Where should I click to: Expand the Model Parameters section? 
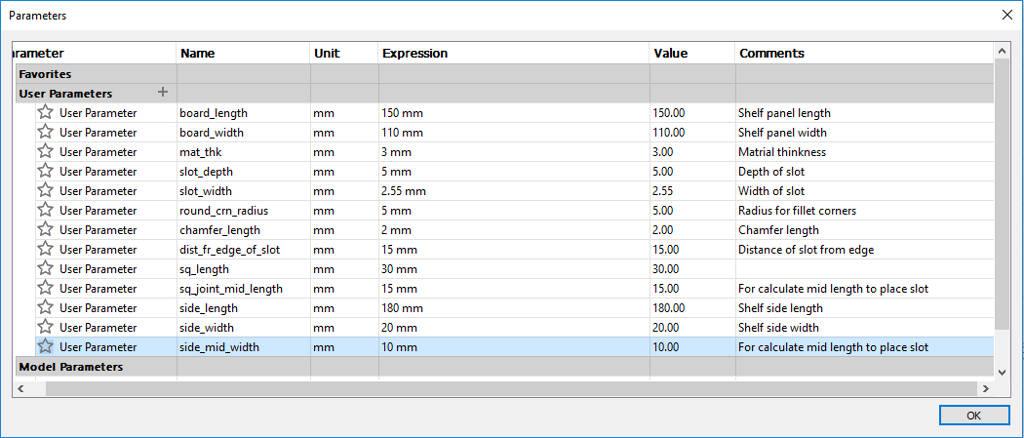(71, 367)
